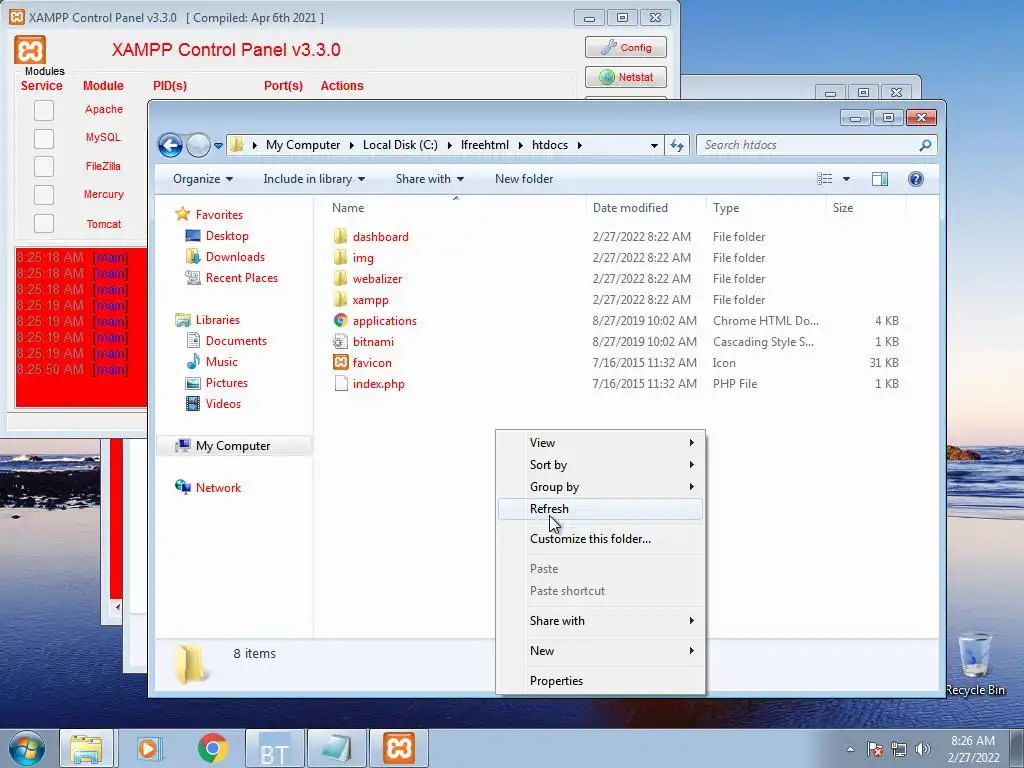Select the bitnami stylesheet file icon
1024x768 pixels.
[340, 342]
